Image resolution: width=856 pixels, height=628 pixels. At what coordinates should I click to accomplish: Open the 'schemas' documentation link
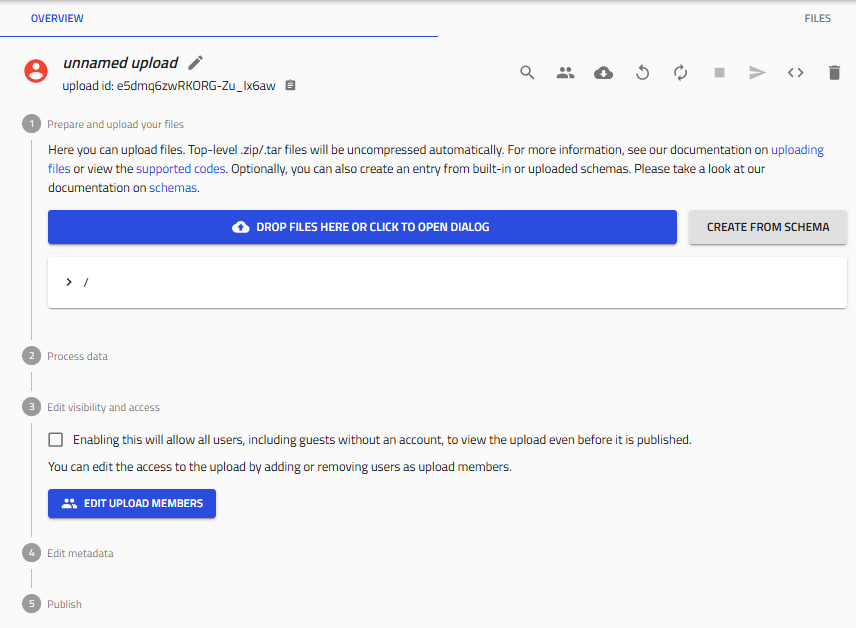click(173, 188)
